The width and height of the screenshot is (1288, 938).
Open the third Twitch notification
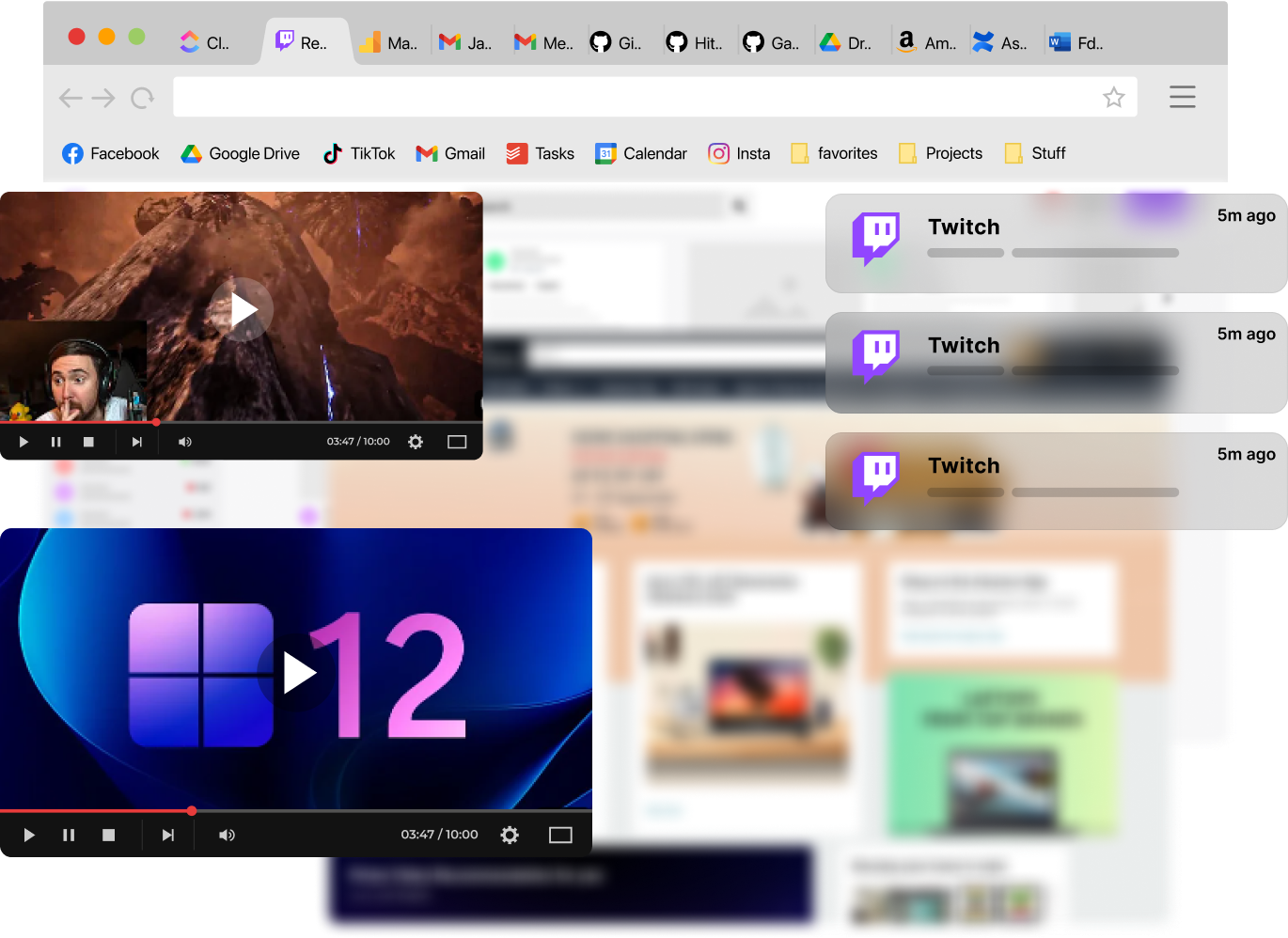pyautogui.click(x=1056, y=480)
